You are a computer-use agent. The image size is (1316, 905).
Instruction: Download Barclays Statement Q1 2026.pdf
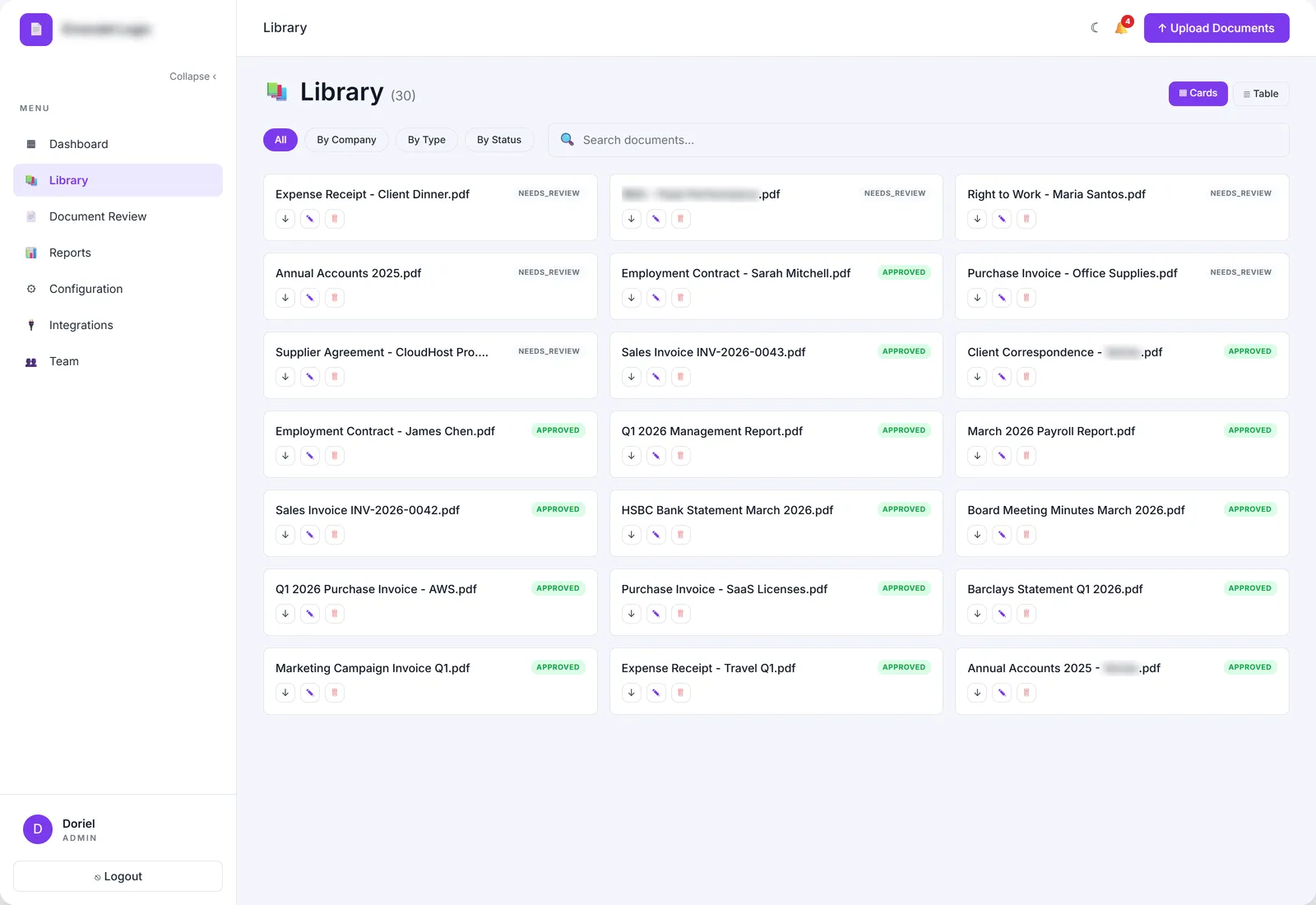pyautogui.click(x=977, y=614)
